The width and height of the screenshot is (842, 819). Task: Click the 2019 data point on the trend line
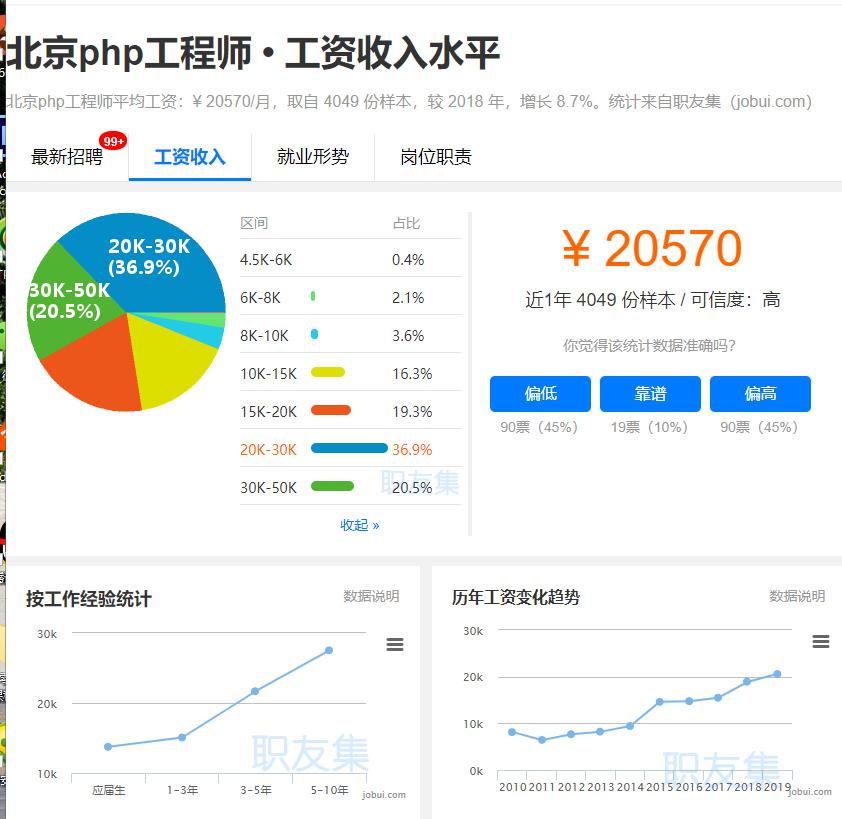coord(777,674)
